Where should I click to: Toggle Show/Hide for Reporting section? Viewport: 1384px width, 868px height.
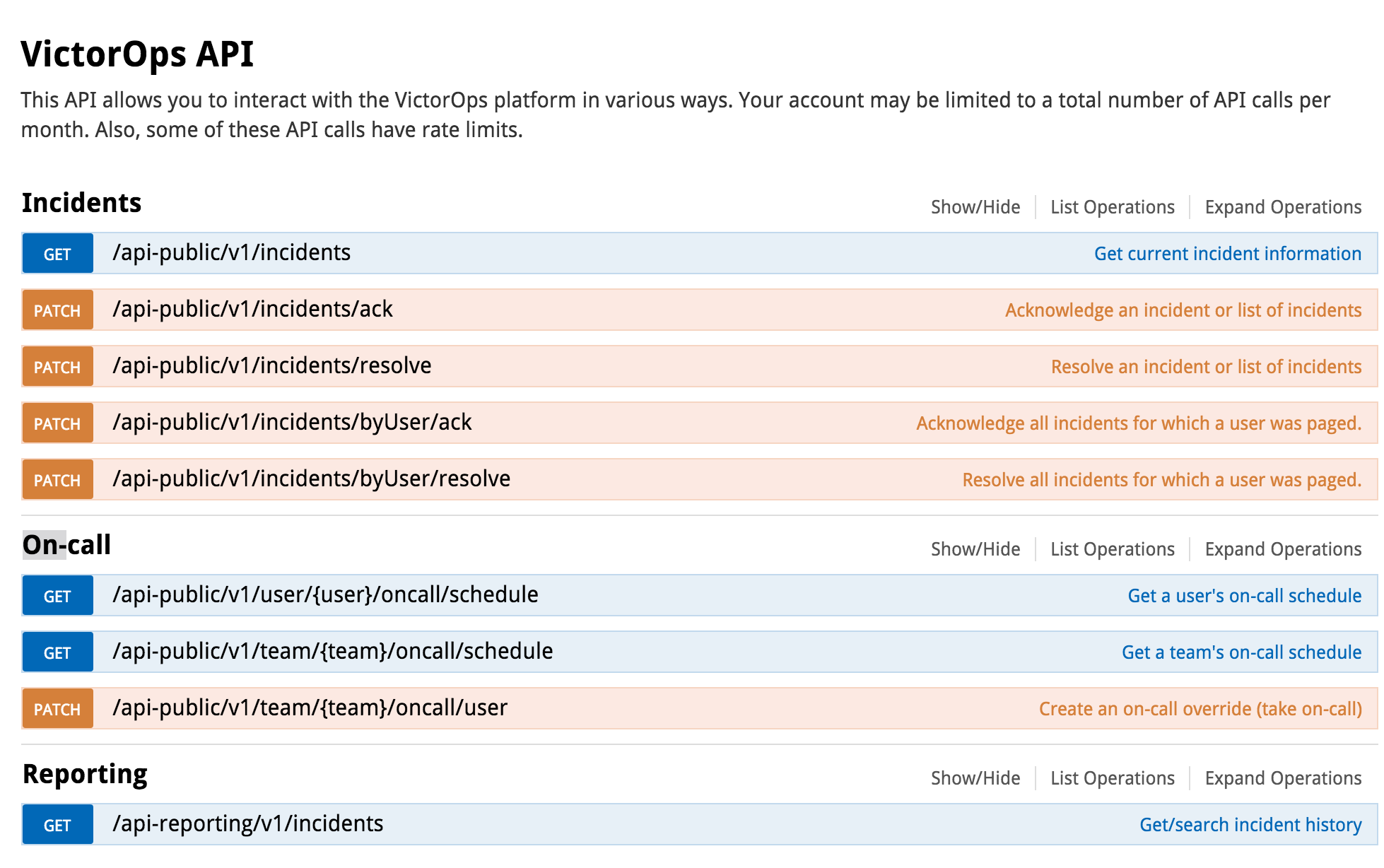pyautogui.click(x=975, y=778)
